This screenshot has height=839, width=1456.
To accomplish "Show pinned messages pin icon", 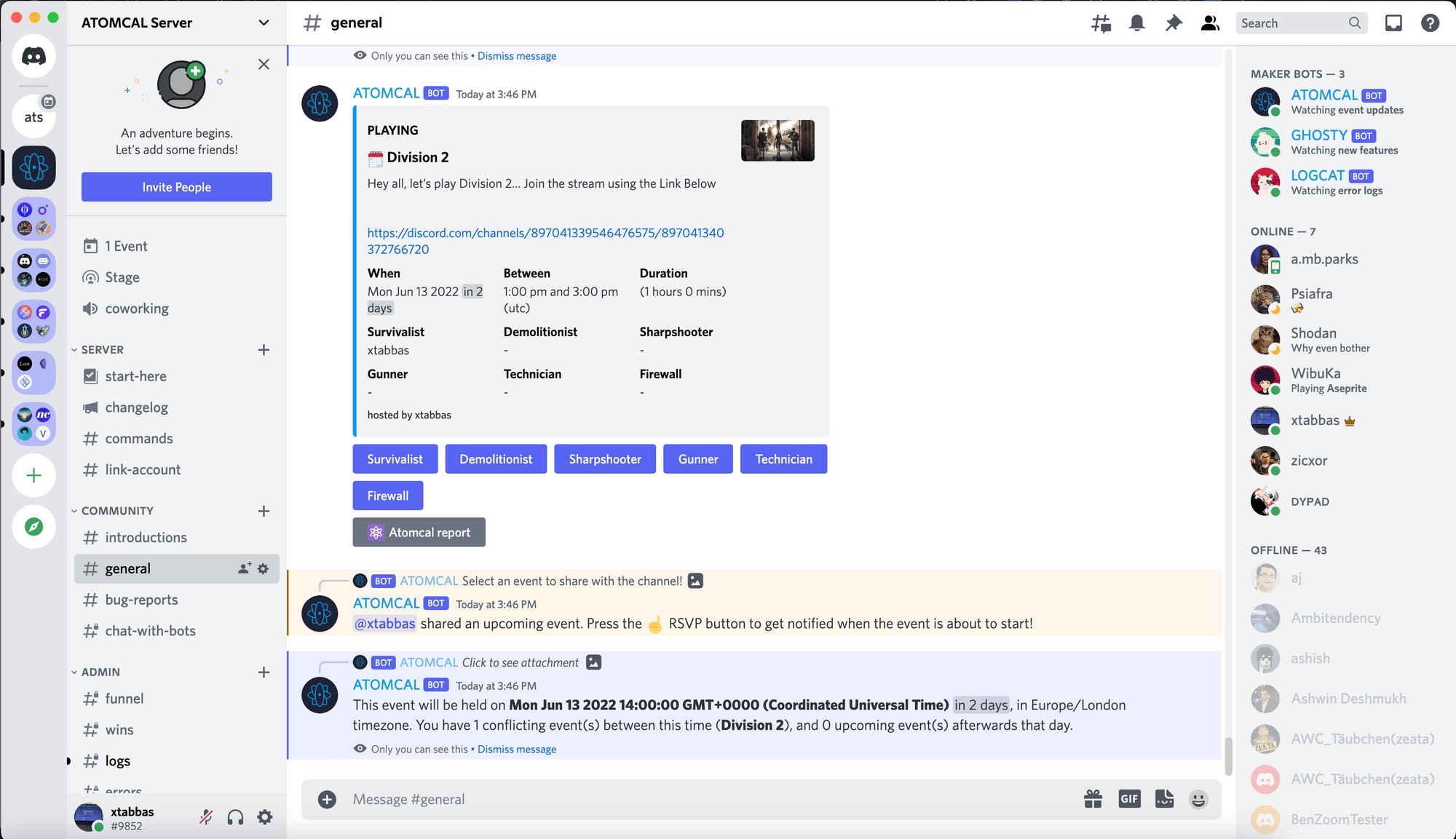I will (x=1174, y=23).
